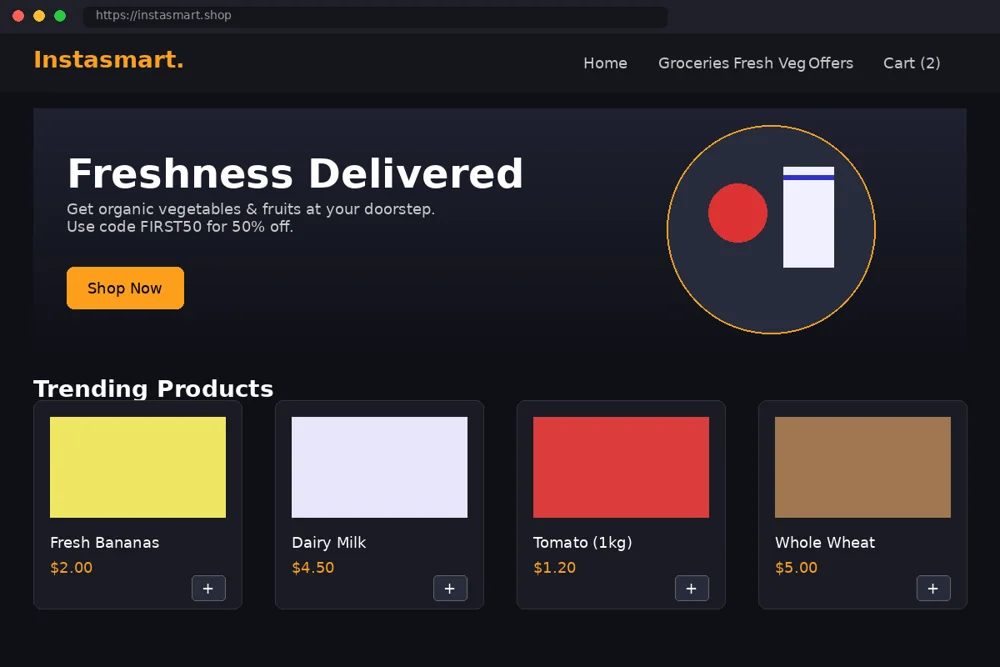
Task: View the Offers page
Action: point(830,63)
